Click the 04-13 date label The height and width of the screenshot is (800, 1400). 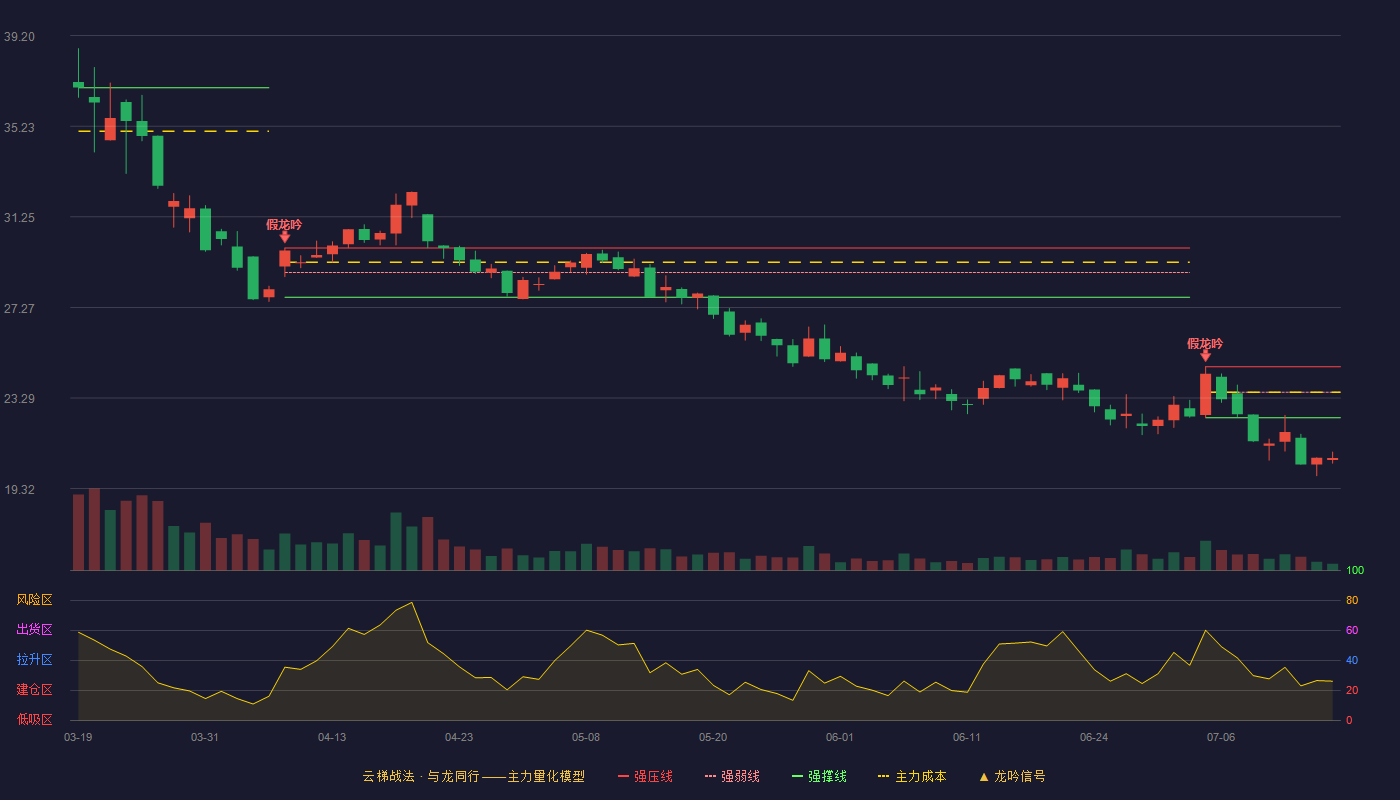(332, 737)
